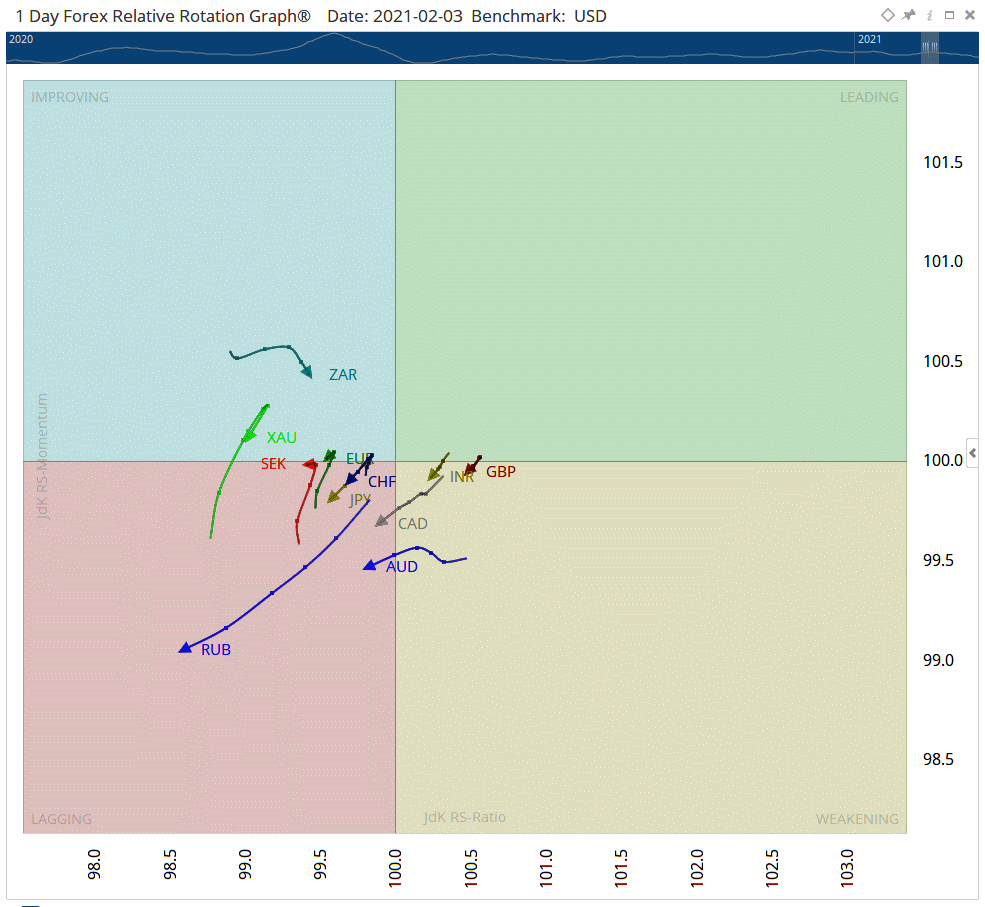Click the LAGGING quadrant label
985x907 pixels.
click(62, 819)
